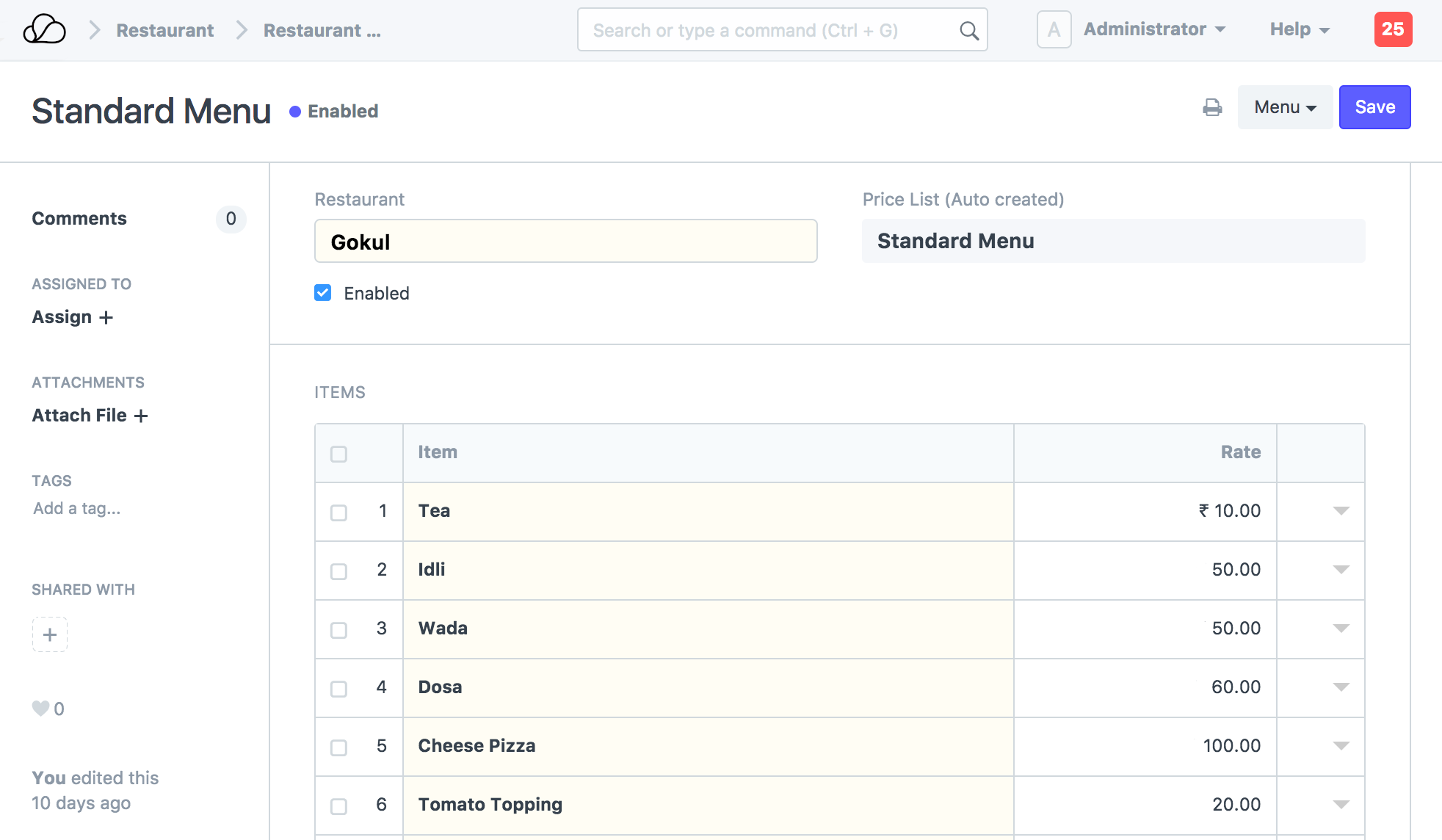This screenshot has height=840, width=1442.
Task: Expand the Tea row dropdown arrow
Action: (1341, 511)
